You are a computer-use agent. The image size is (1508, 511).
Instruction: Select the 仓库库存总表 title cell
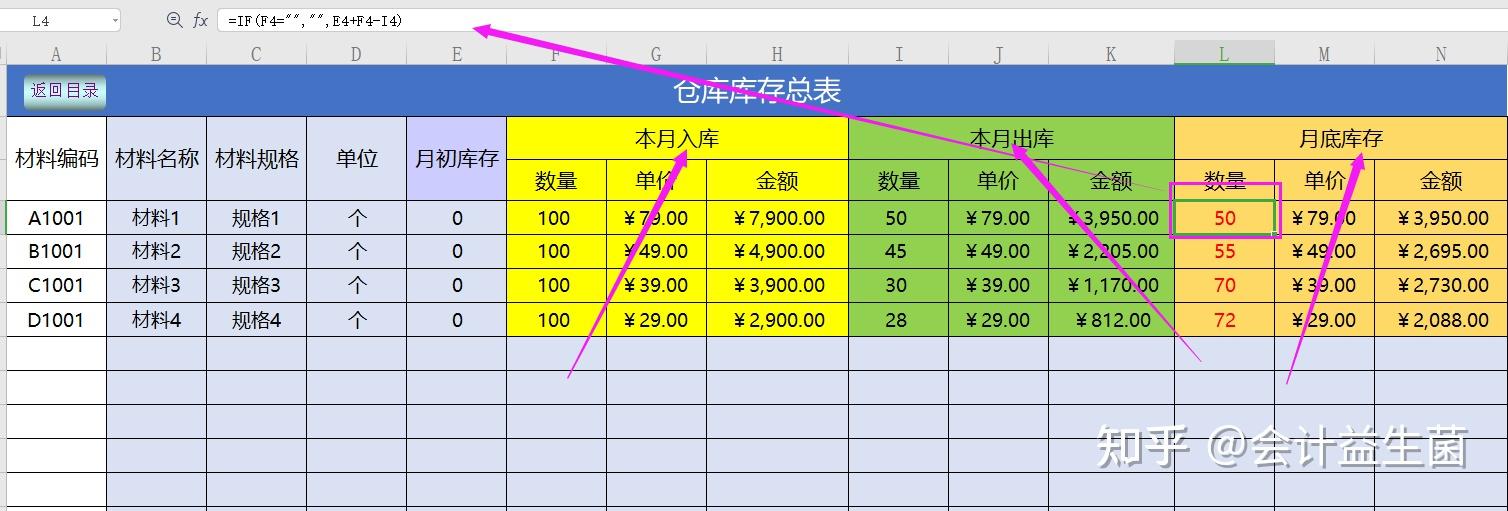pos(757,91)
